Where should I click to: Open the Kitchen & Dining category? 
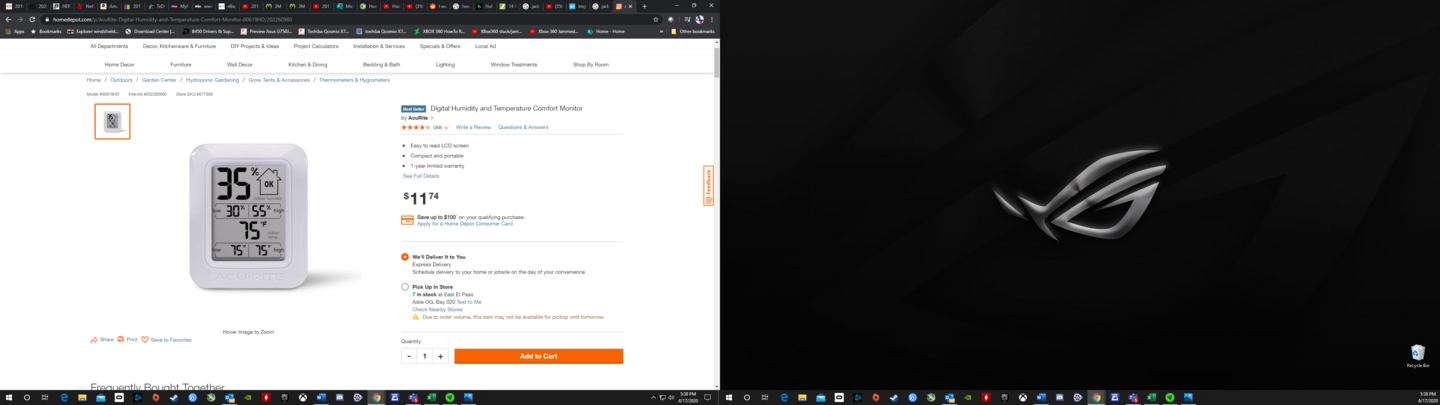coord(308,64)
